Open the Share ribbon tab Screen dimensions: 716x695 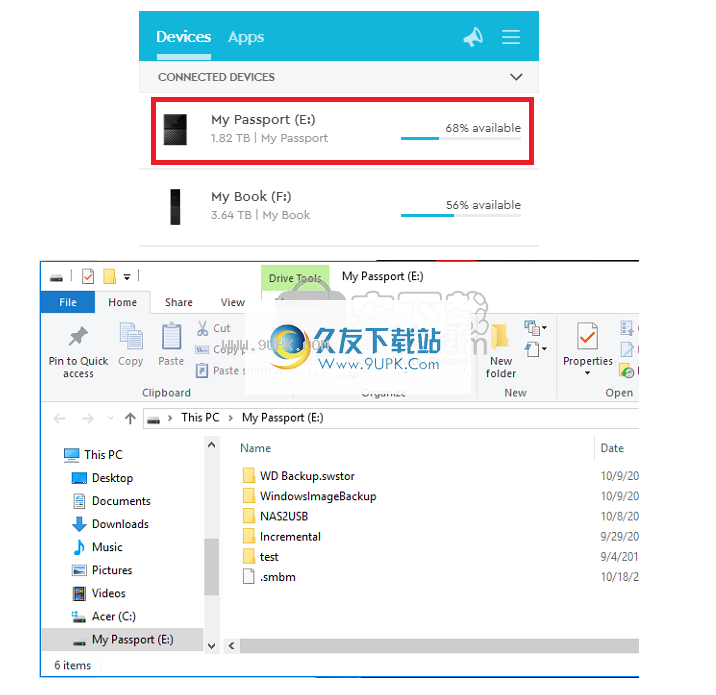(179, 302)
